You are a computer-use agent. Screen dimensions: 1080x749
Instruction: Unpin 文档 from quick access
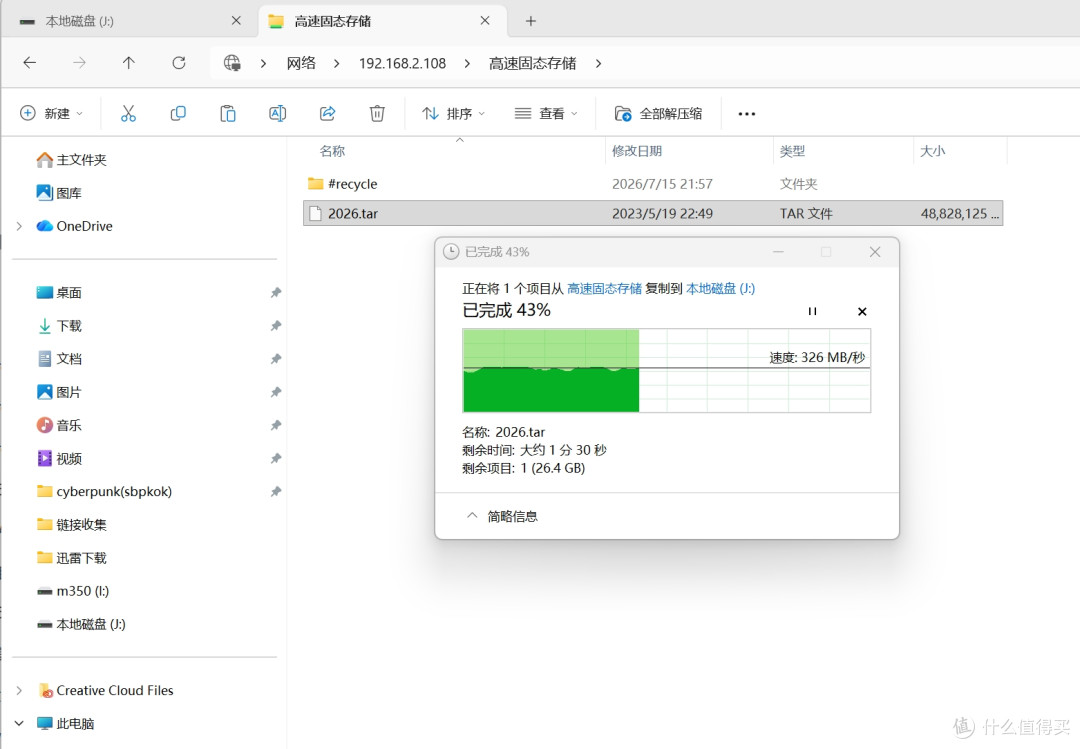click(276, 359)
